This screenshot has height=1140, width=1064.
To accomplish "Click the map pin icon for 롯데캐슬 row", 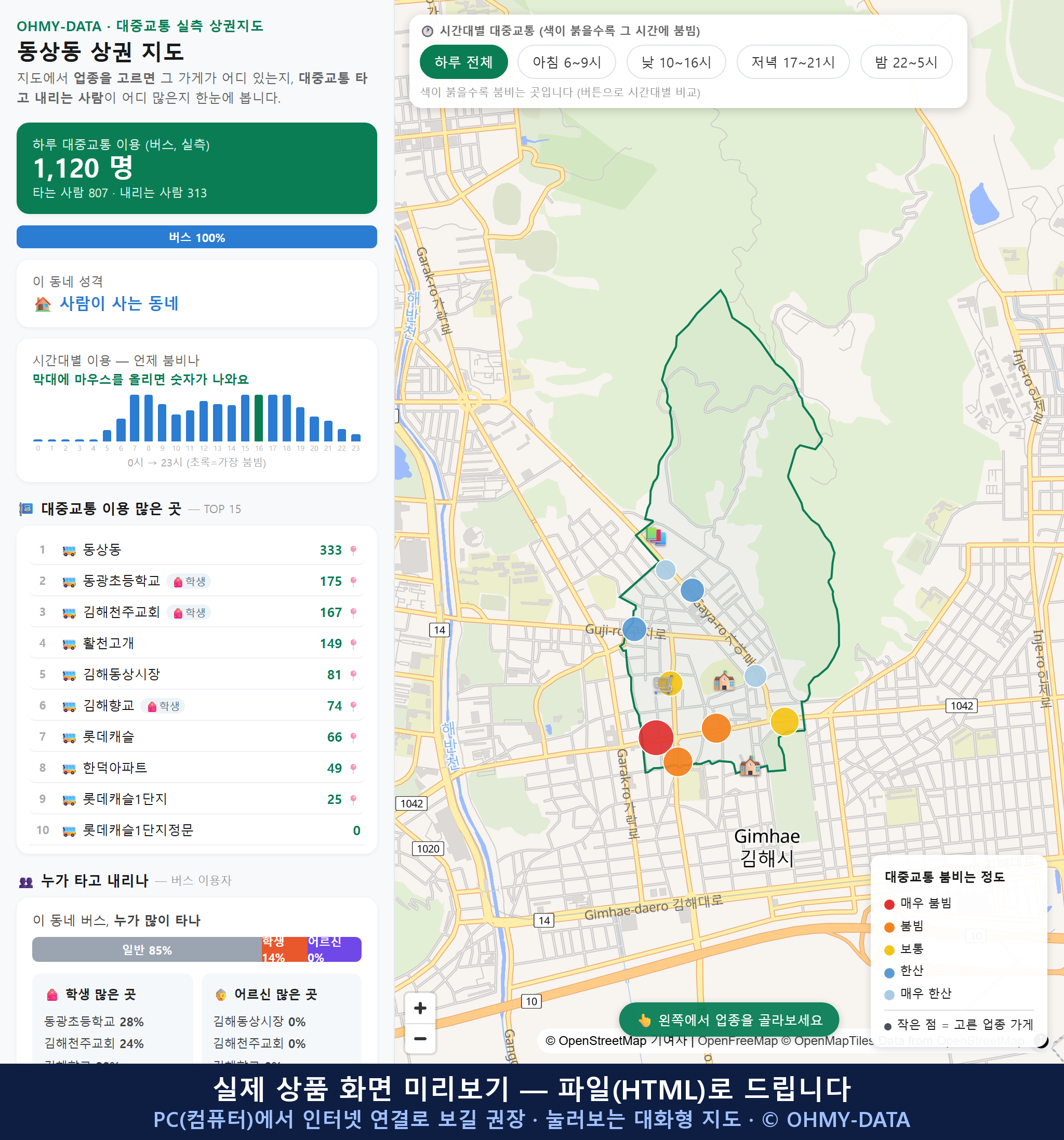I will tap(353, 737).
